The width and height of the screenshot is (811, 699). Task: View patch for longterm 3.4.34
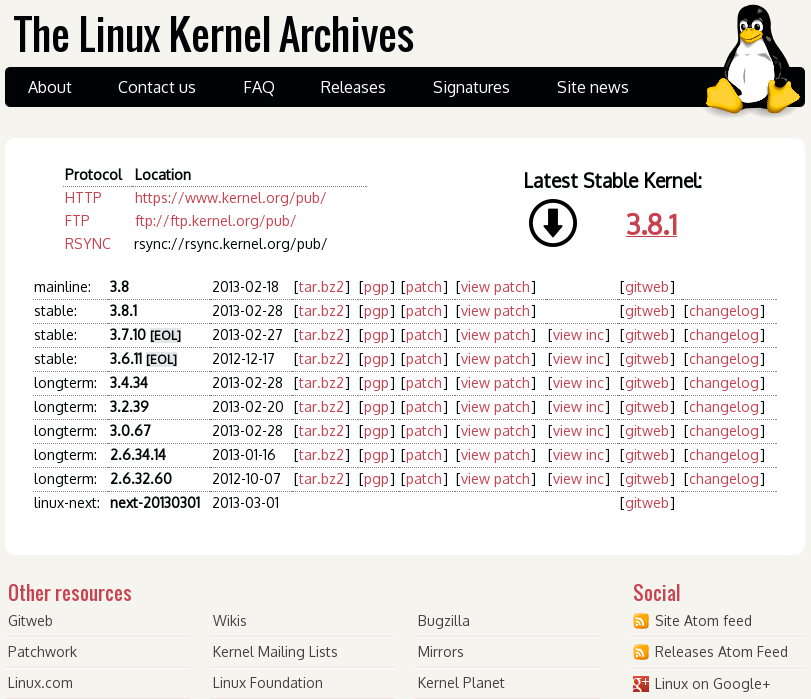coord(495,383)
